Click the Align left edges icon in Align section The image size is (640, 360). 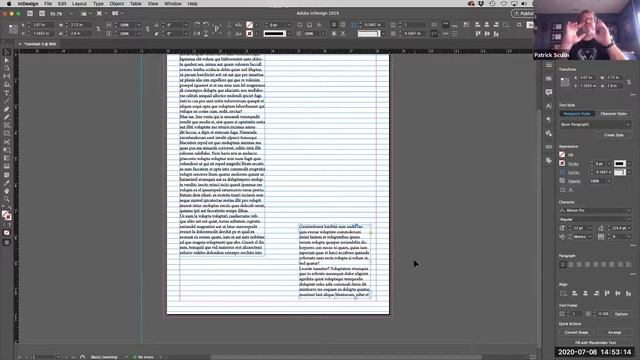[x=575, y=293]
